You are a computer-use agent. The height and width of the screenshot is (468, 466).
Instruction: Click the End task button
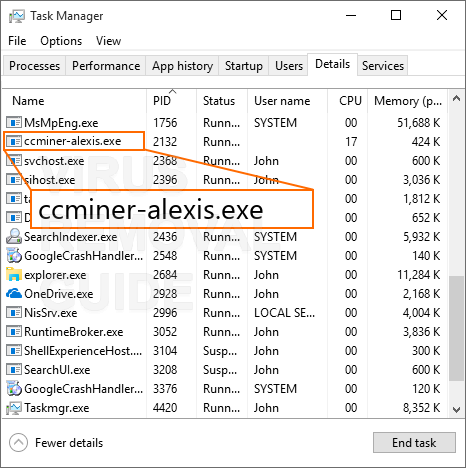coord(414,443)
